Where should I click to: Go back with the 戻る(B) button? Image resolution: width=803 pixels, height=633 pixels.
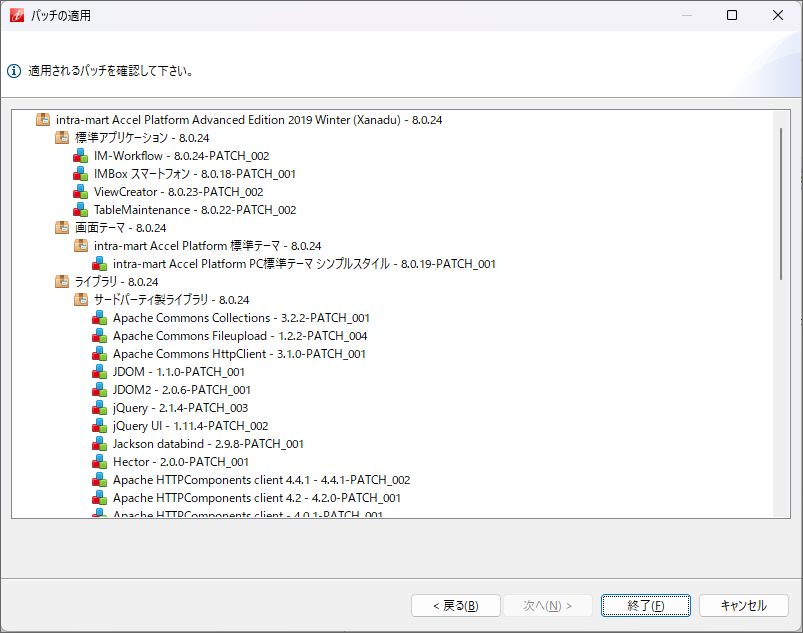(x=456, y=606)
